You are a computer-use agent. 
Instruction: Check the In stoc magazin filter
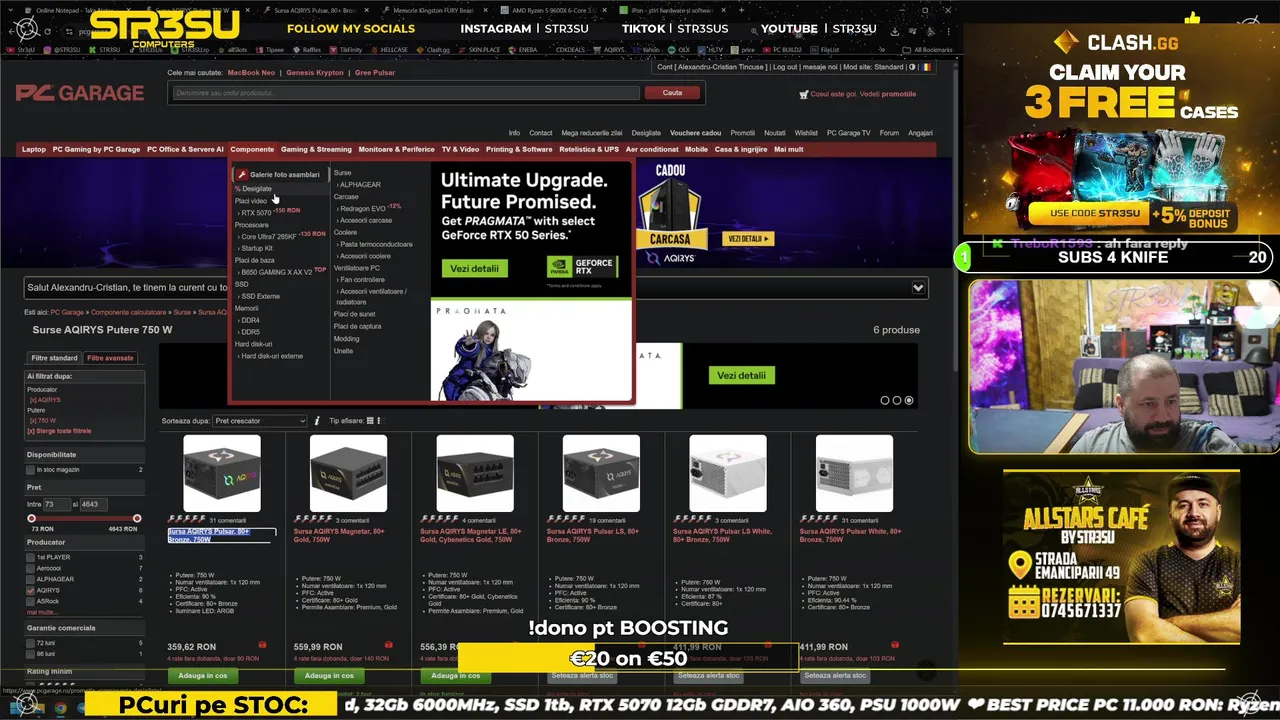(30, 469)
